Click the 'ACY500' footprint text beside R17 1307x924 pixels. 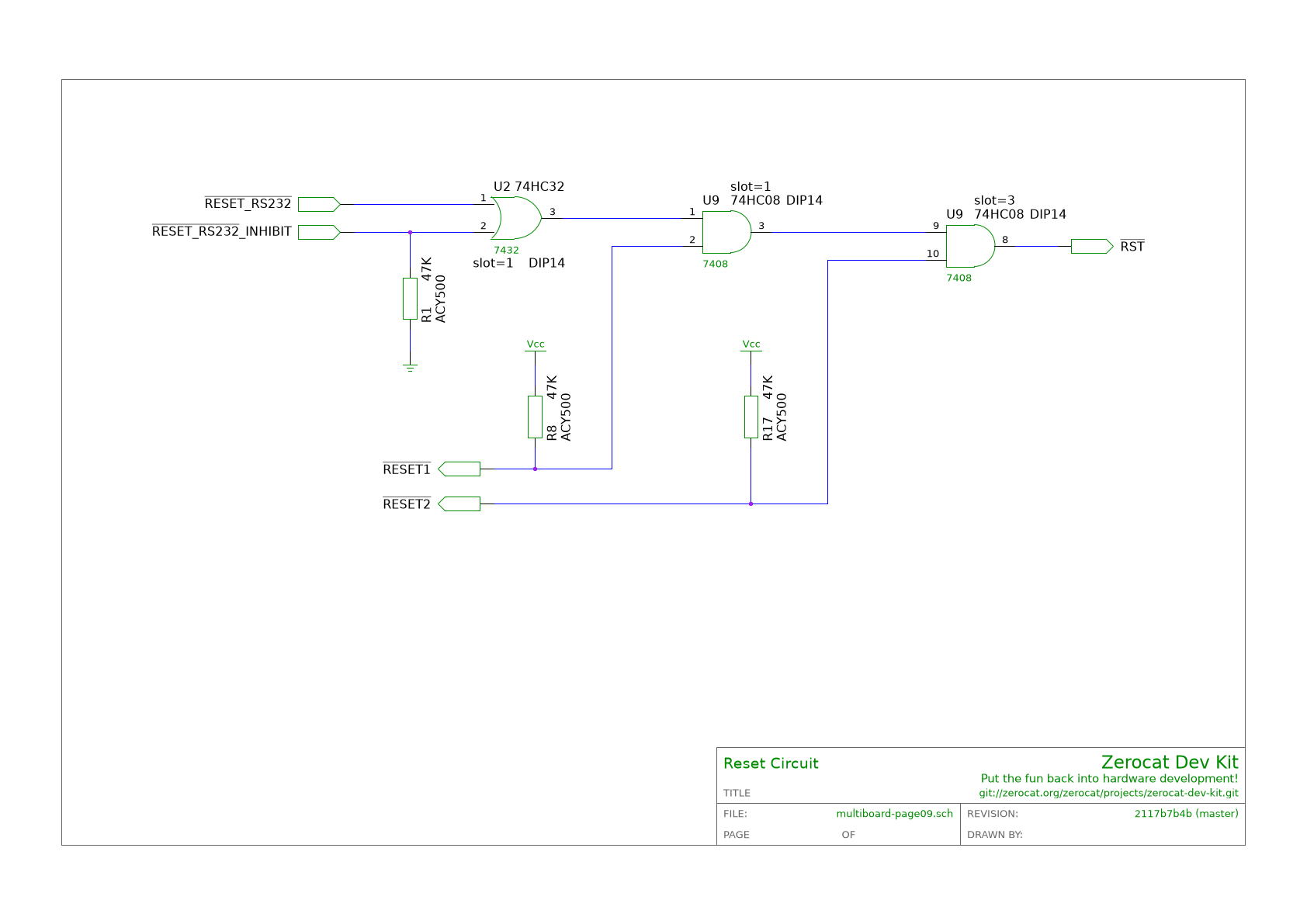(782, 417)
